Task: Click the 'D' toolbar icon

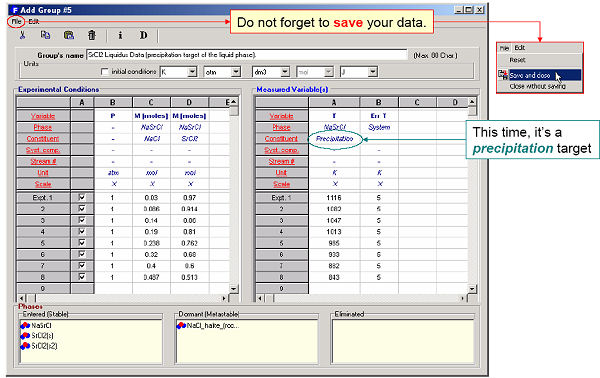Action: (143, 35)
